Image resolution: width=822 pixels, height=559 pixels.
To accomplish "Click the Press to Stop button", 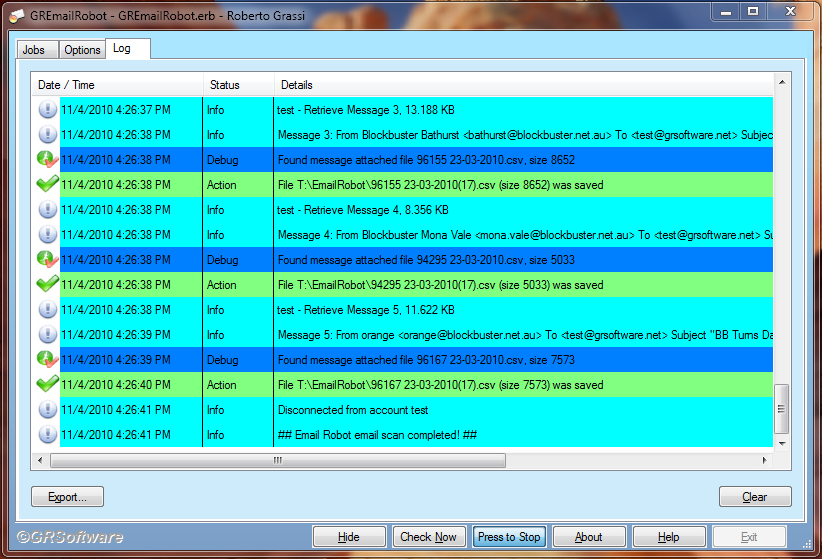I will tap(509, 537).
